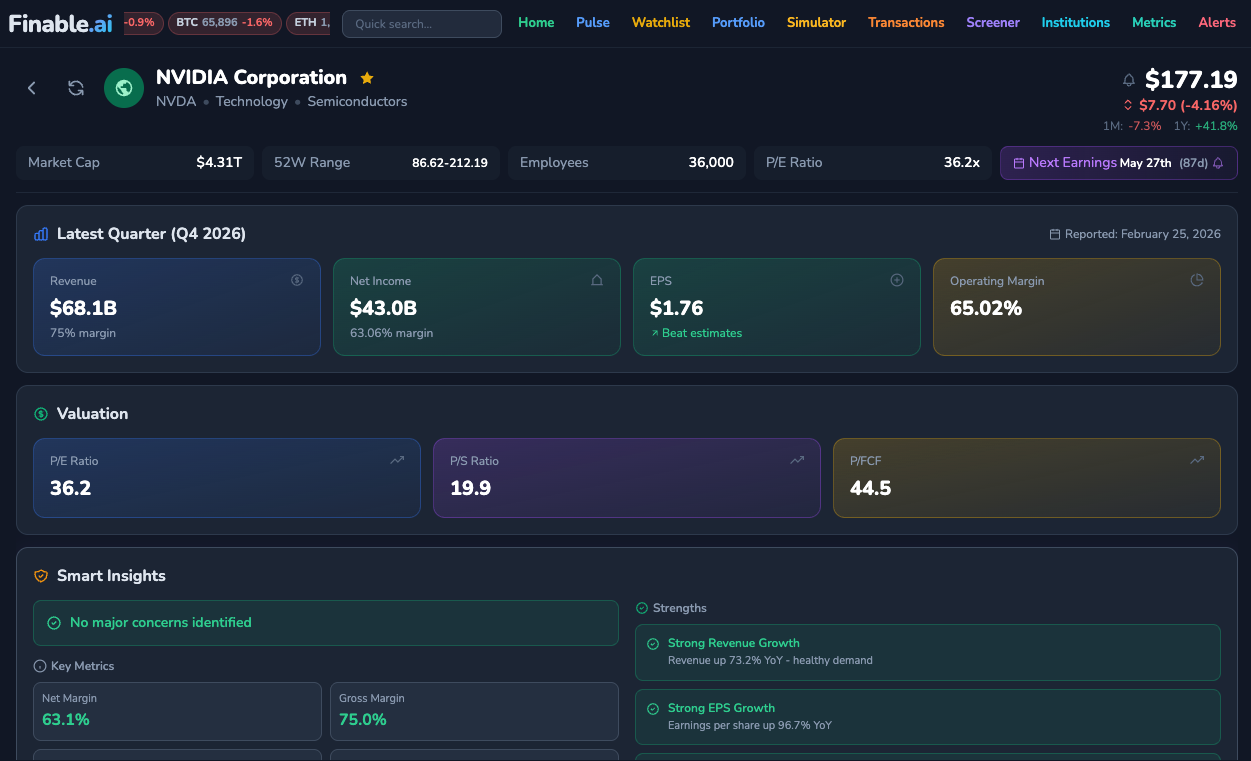Click the plus icon on the EPS card

(897, 280)
